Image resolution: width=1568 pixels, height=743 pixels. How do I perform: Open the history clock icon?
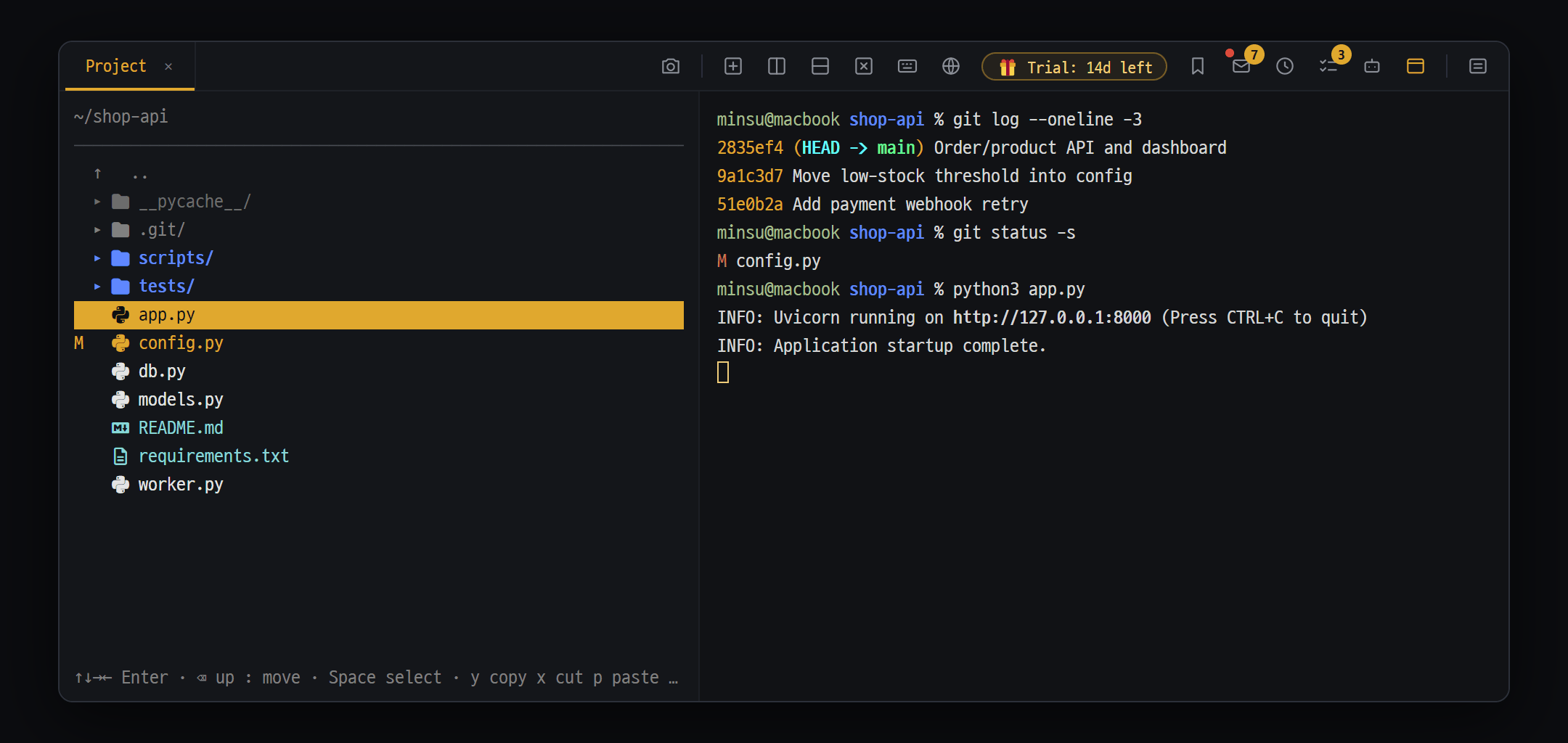1285,67
